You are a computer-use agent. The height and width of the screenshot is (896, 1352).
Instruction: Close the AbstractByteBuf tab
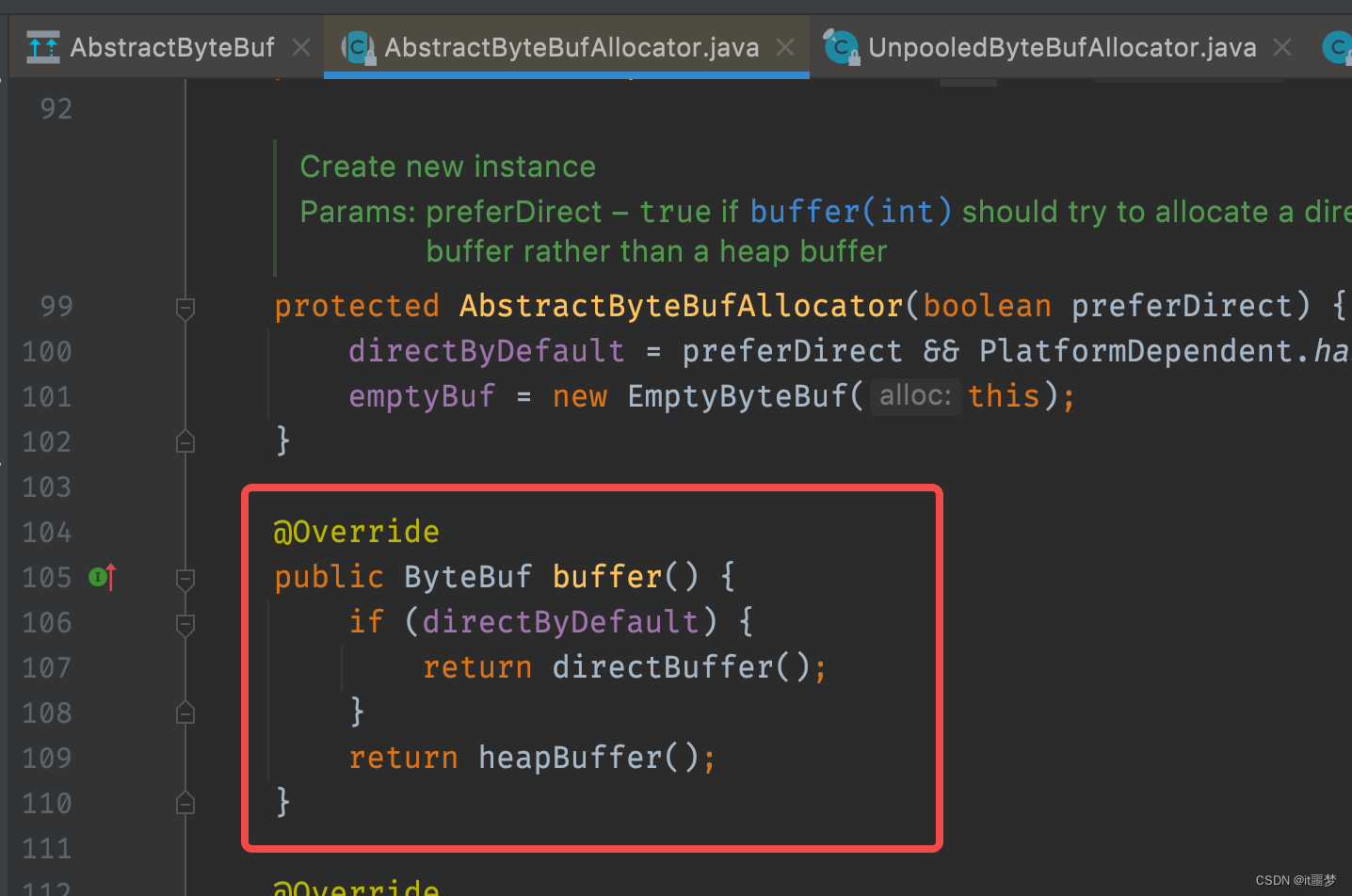[x=301, y=47]
